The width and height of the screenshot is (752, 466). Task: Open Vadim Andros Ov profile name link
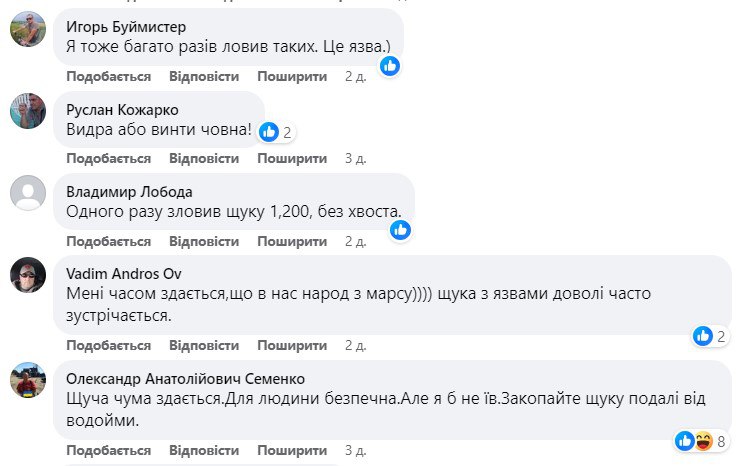point(124,273)
